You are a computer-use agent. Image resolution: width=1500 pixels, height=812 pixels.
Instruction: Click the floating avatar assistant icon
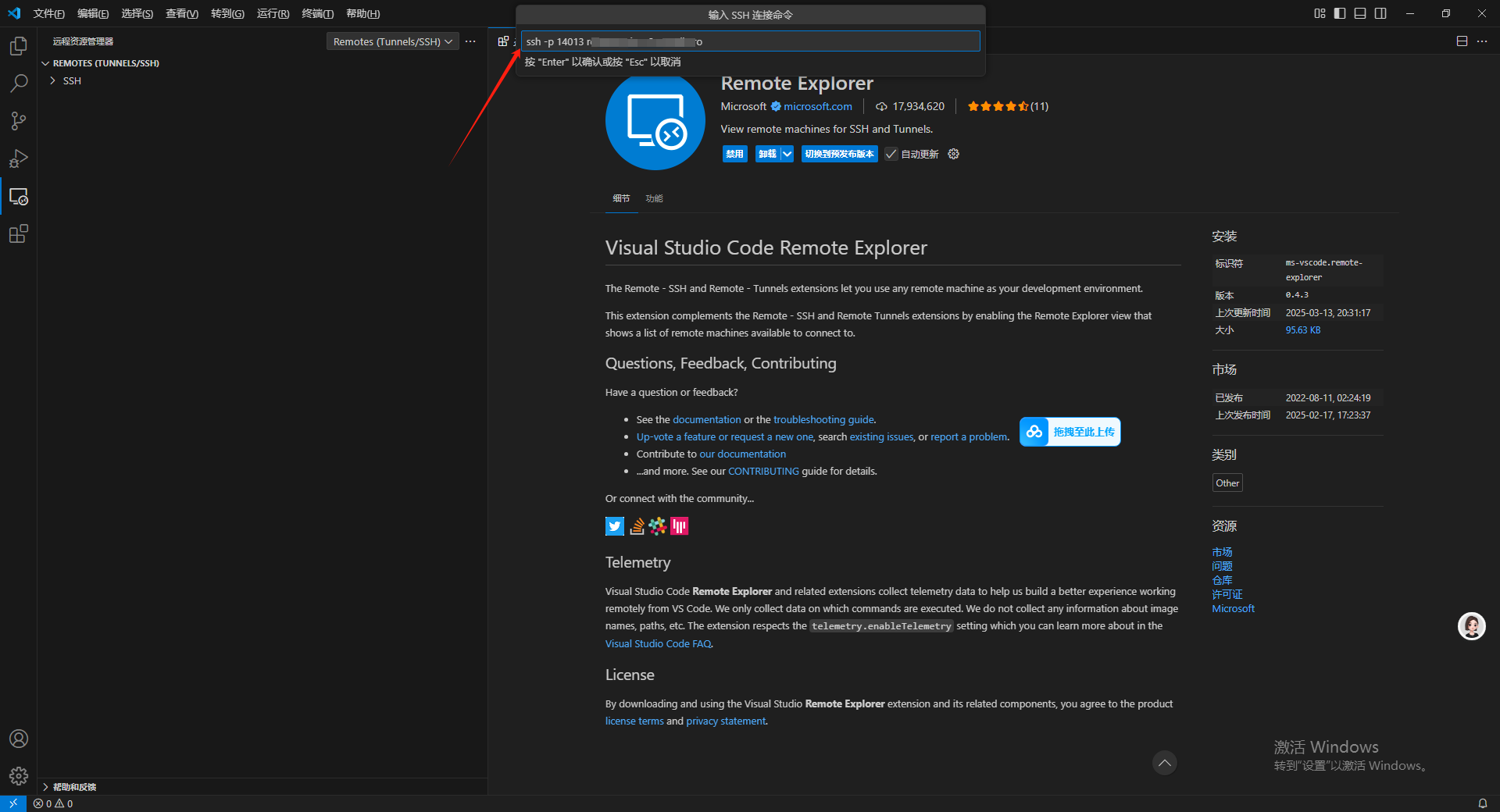(1472, 626)
